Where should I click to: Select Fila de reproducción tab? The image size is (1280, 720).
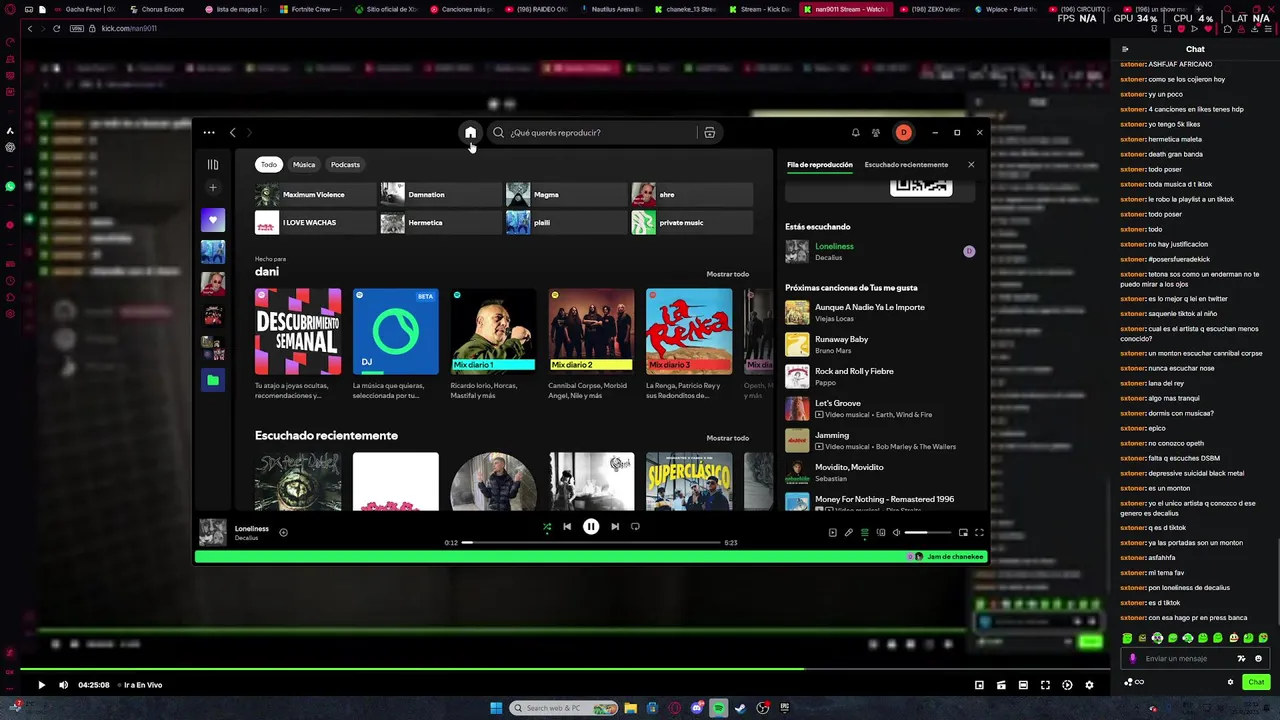pos(819,164)
